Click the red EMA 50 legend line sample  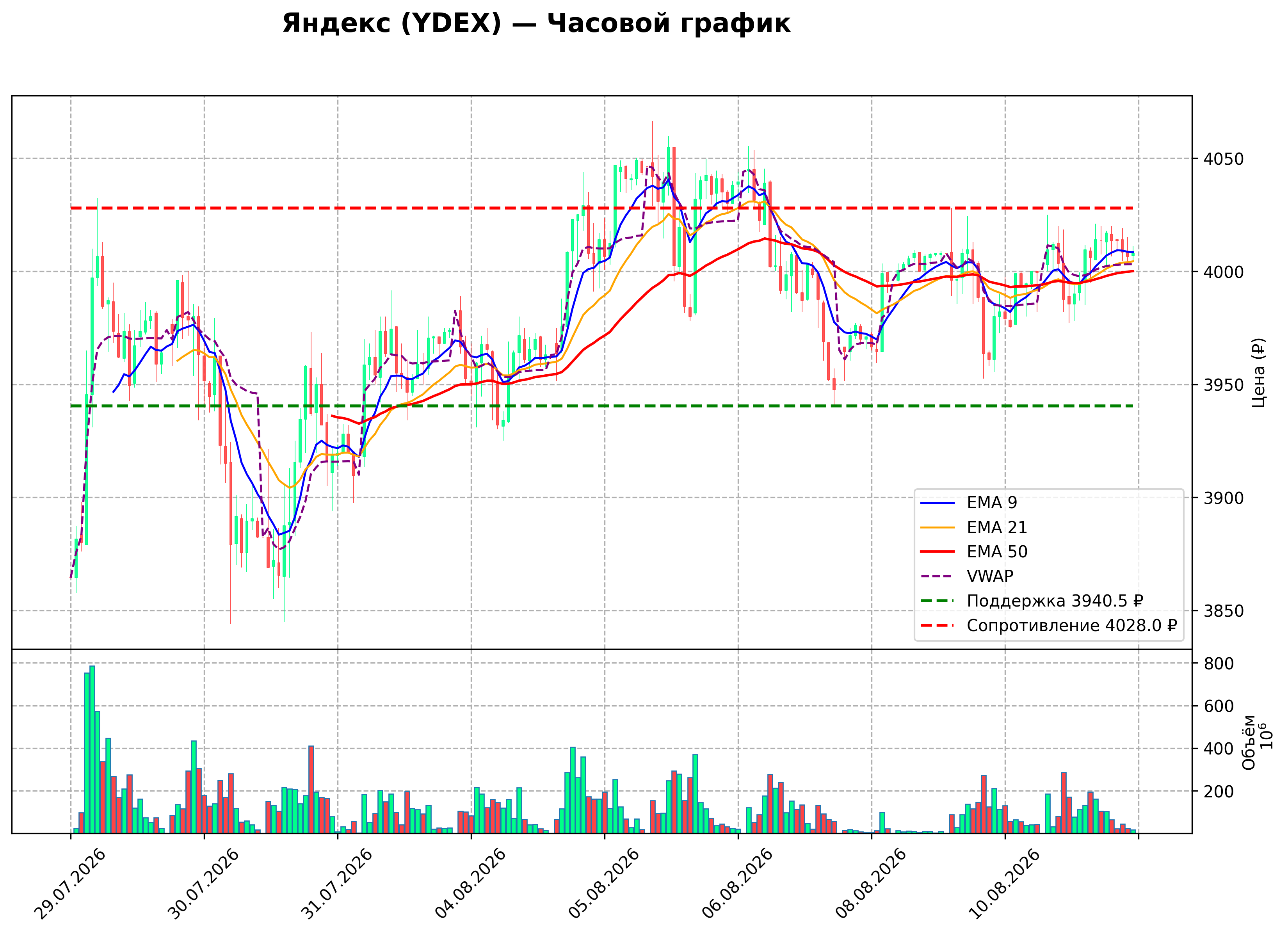coord(937,552)
